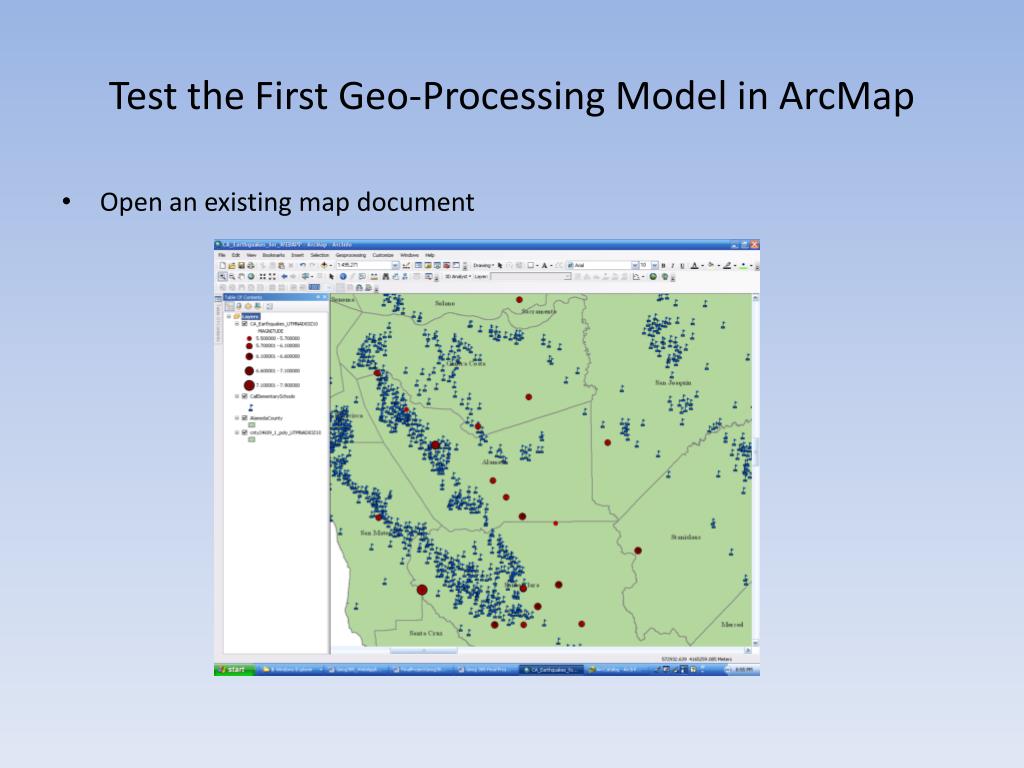Collapse the CalElementarySchools layer legend
The image size is (1024, 768).
[x=237, y=396]
